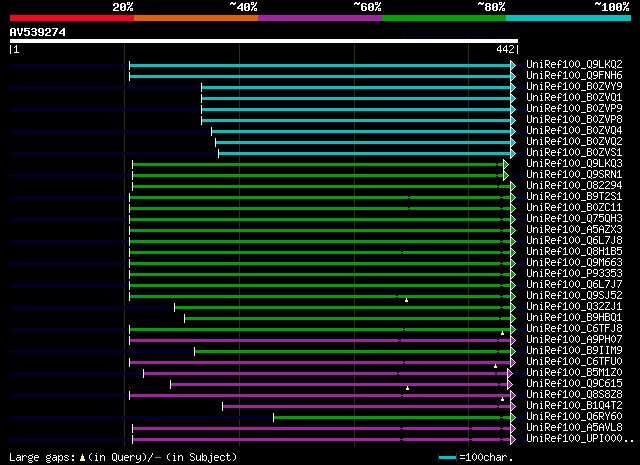Screen dimensions: 640x465
Task: Click the UniRef100_B0ZVQ2 label
Action: (574, 141)
